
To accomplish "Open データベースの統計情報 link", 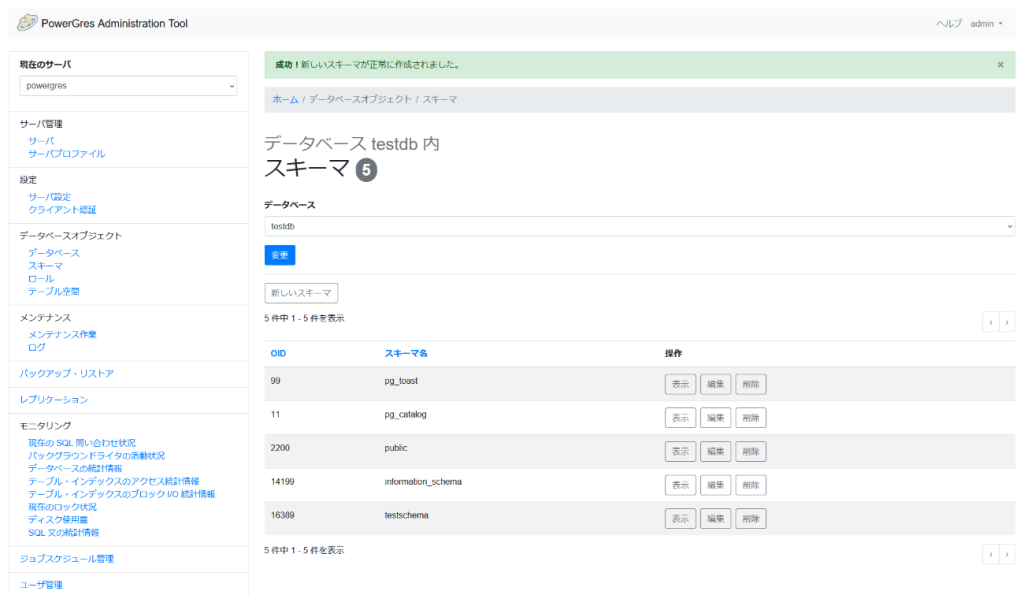I will (x=75, y=468).
